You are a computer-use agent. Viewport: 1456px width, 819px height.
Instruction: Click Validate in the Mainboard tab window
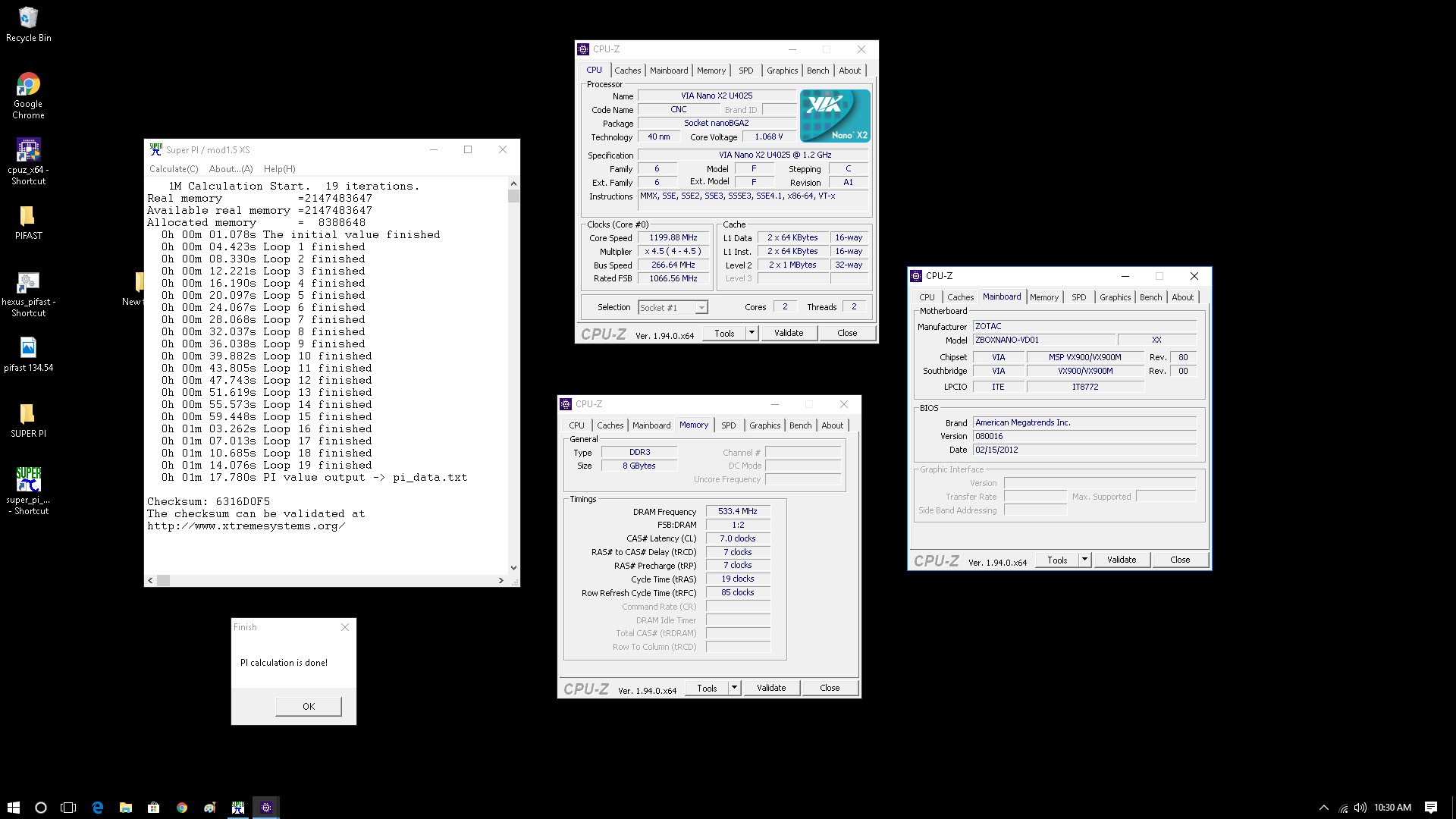(x=1122, y=560)
